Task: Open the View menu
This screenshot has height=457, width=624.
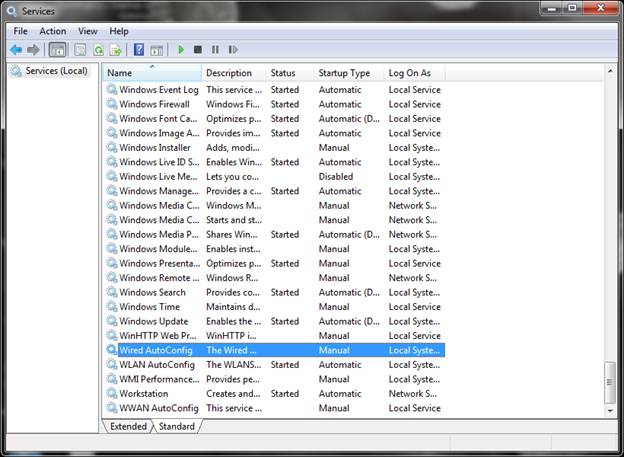Action: click(88, 31)
